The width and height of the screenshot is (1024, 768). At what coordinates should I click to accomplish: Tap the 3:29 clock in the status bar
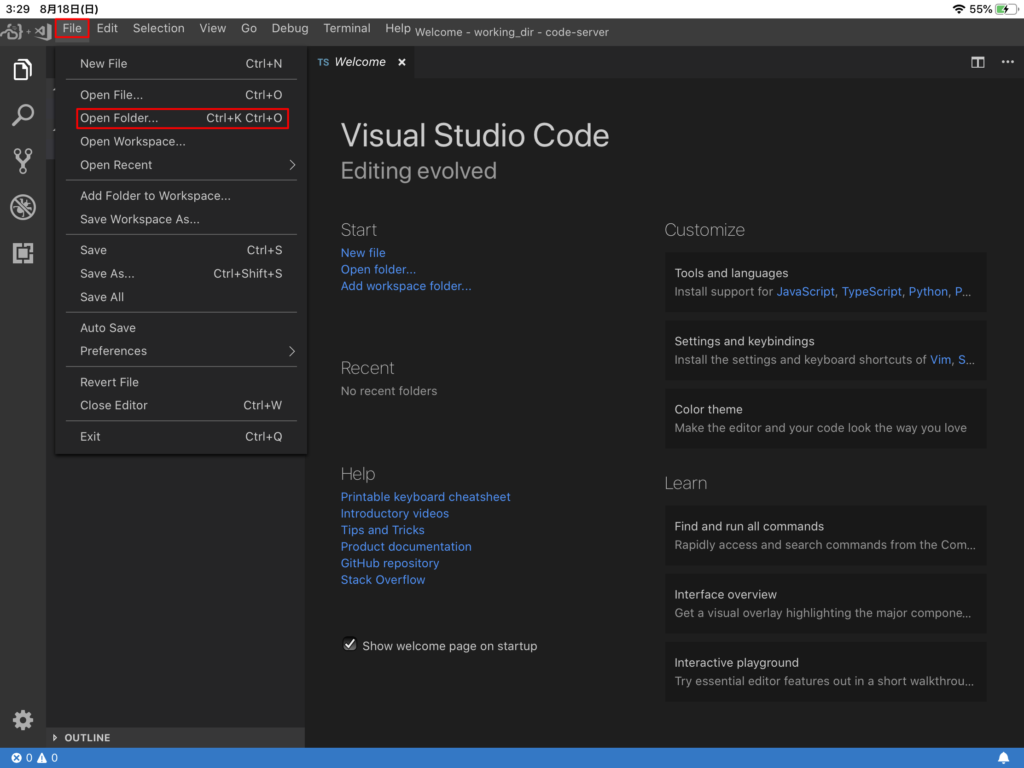[x=18, y=9]
